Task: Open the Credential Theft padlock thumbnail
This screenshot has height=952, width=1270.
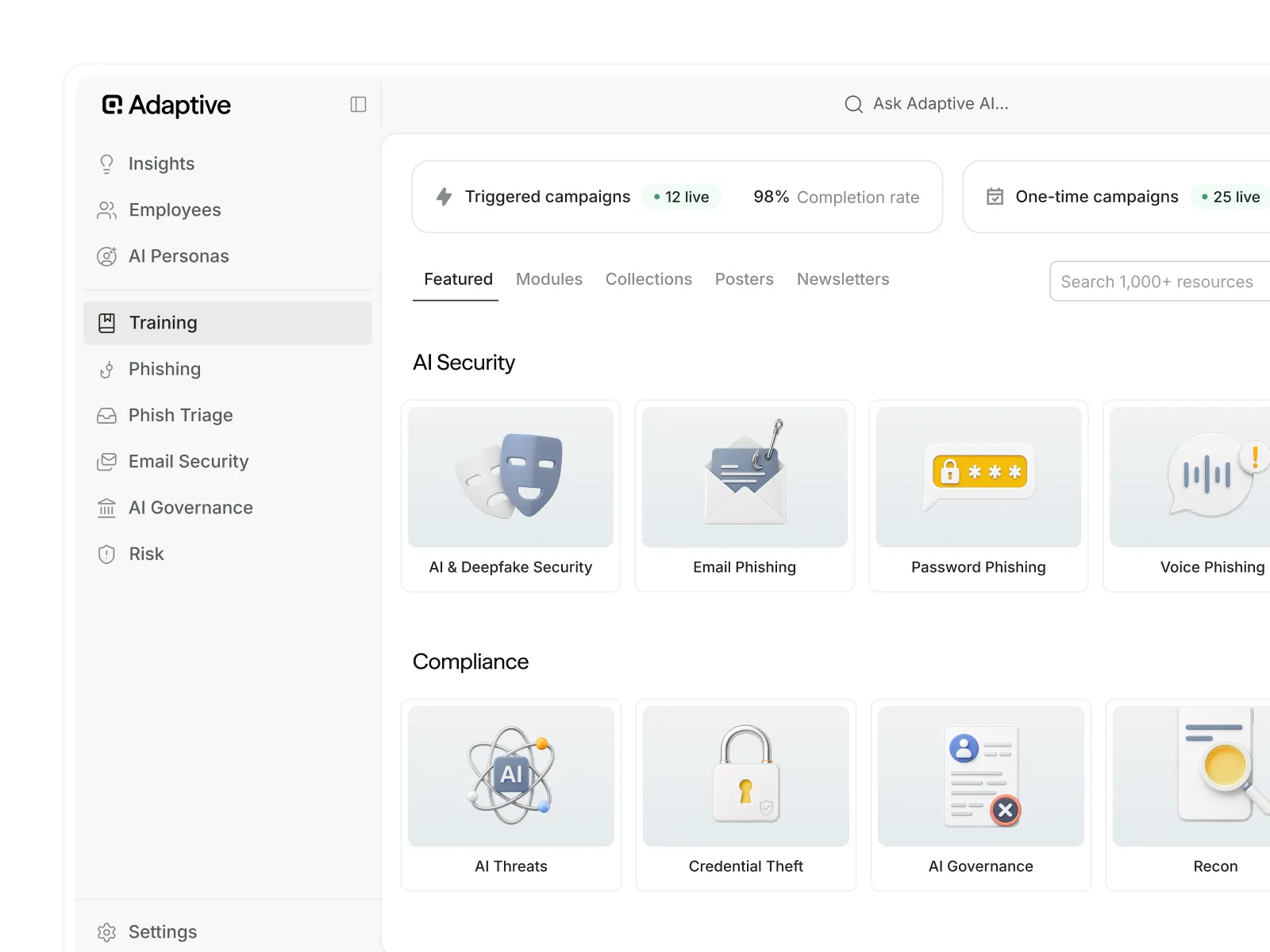Action: [x=746, y=776]
